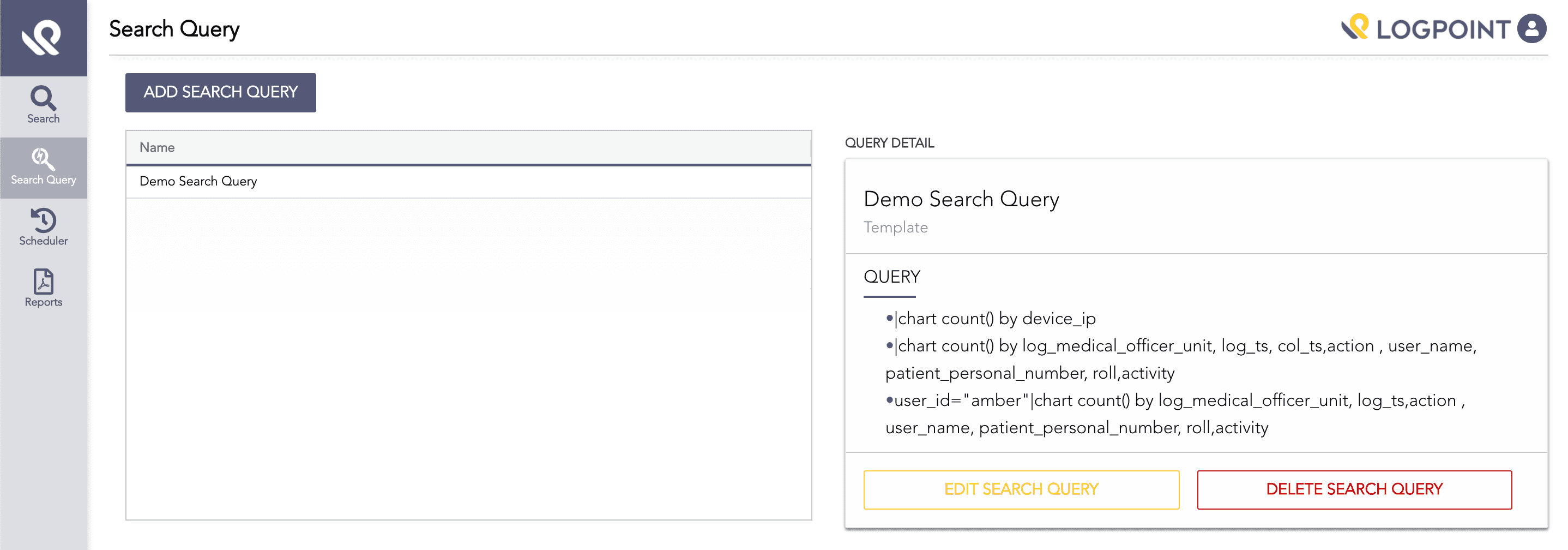
Task: Click the QUERY DETAIL heading
Action: (x=889, y=142)
